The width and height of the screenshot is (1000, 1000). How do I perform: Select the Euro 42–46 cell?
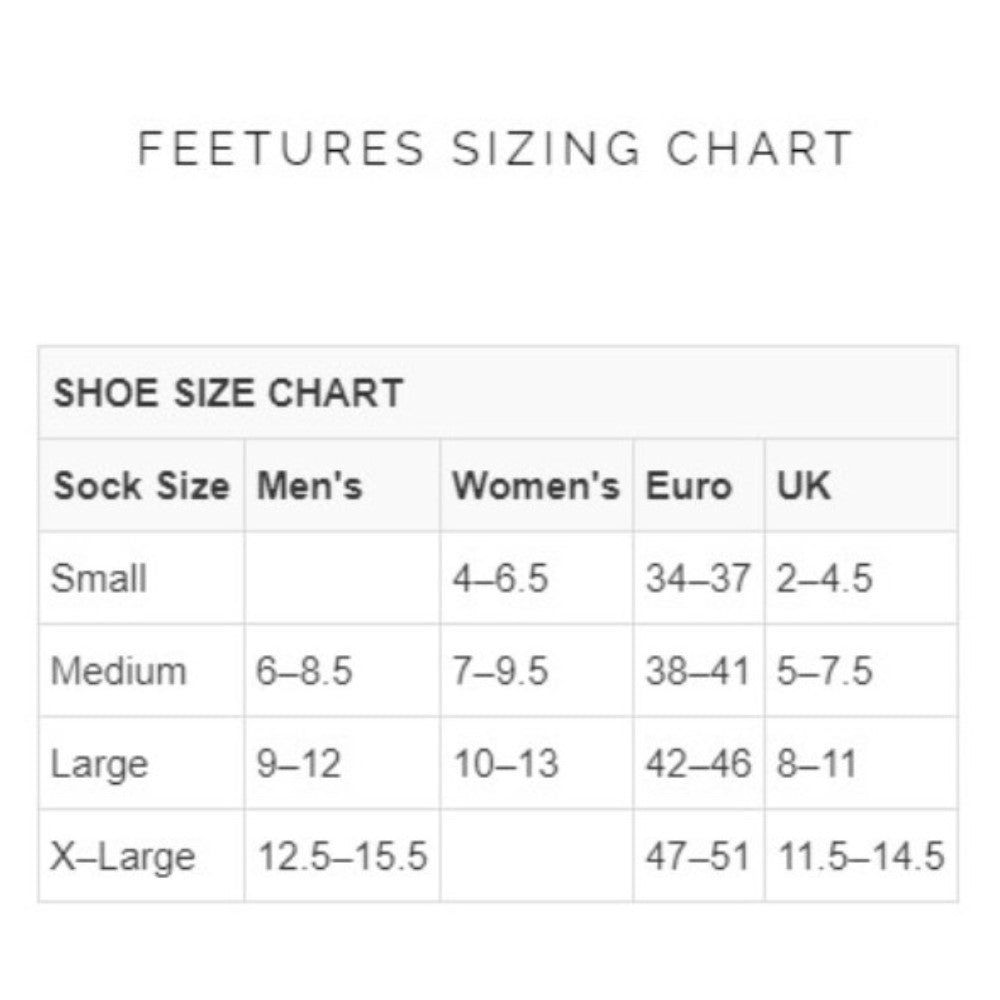(x=697, y=764)
